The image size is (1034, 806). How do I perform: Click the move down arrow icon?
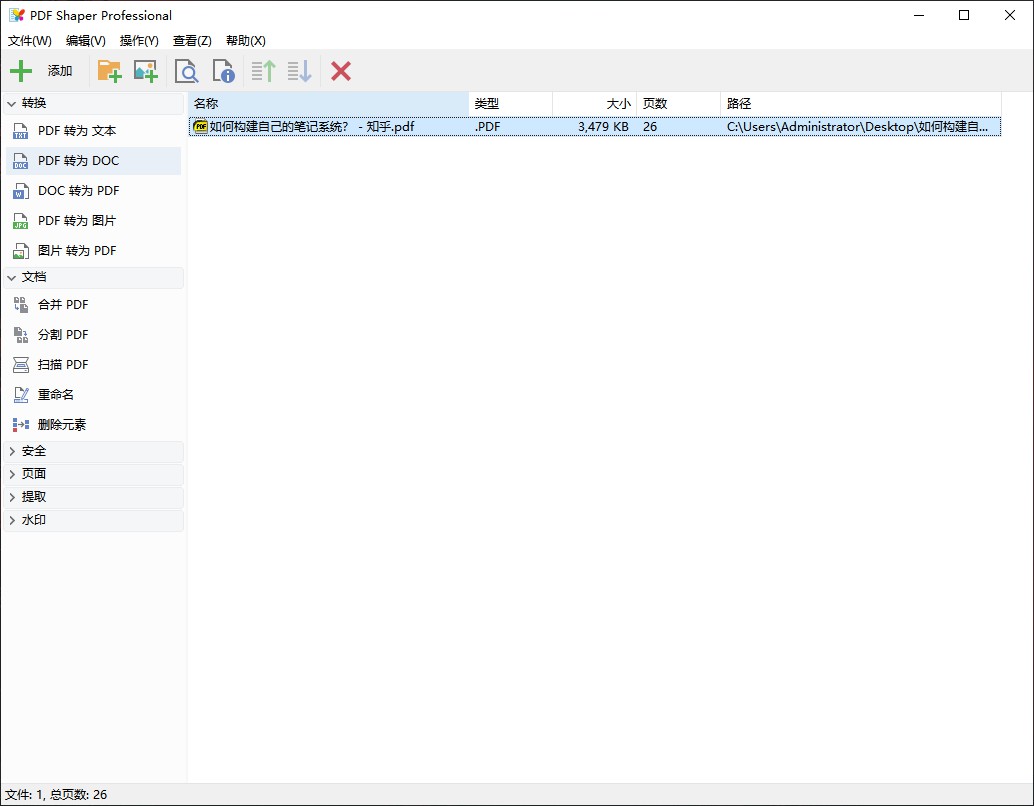pyautogui.click(x=299, y=71)
